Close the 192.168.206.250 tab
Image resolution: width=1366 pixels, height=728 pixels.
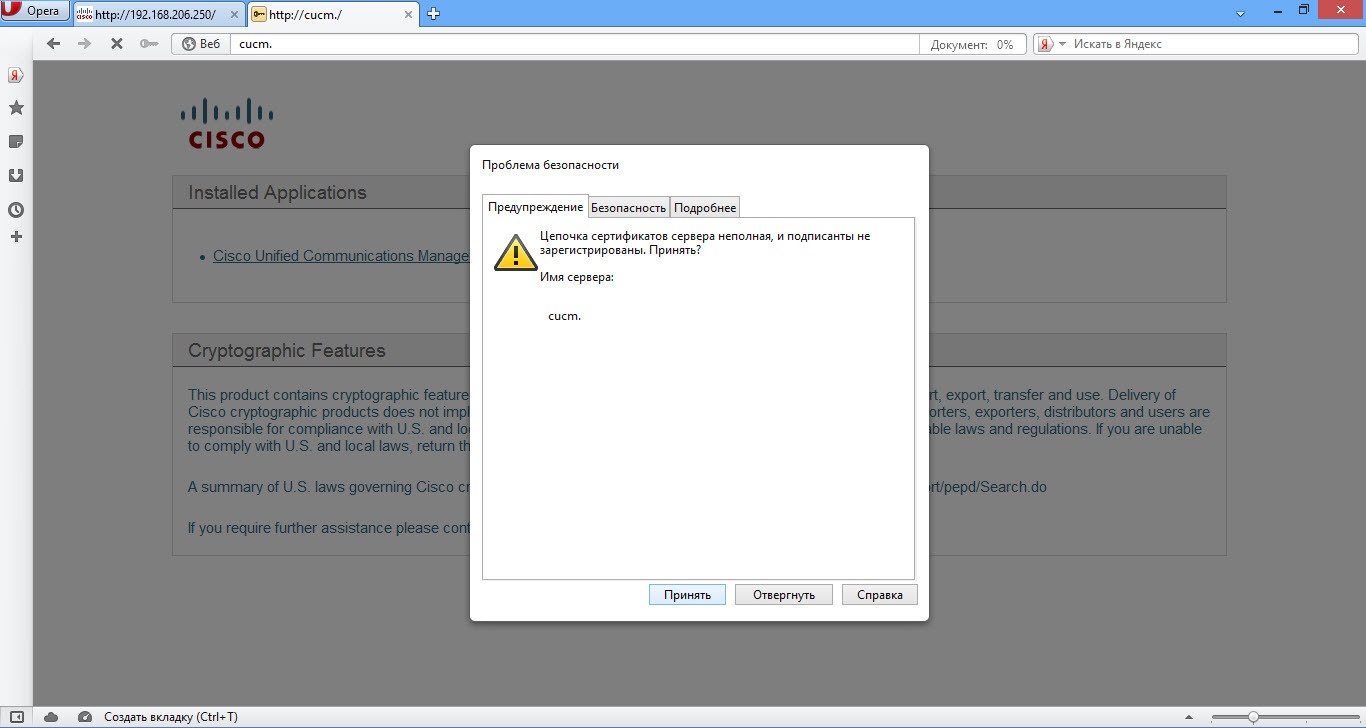click(233, 14)
